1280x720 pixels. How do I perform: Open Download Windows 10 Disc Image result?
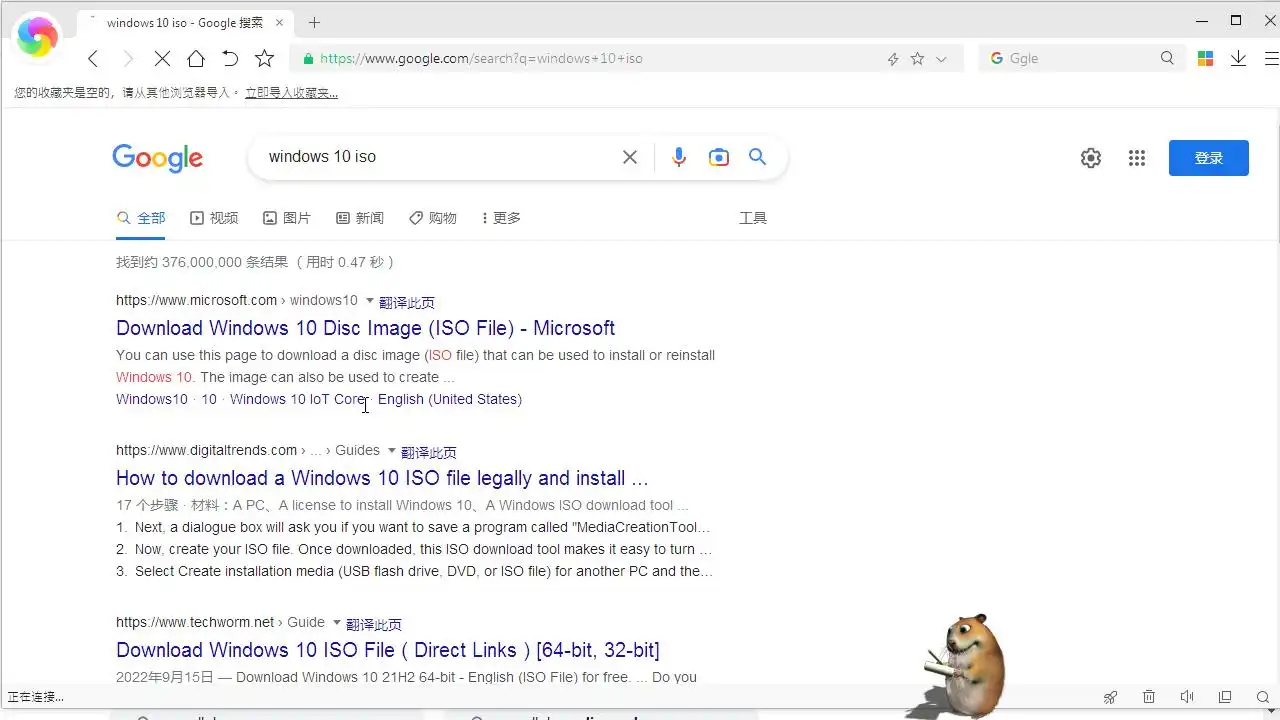[x=365, y=328]
